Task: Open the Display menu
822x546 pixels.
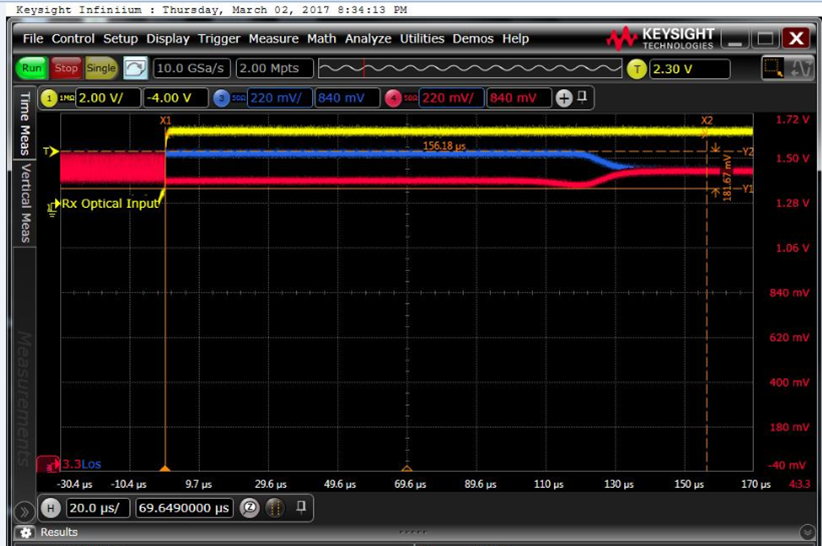Action: pyautogui.click(x=168, y=39)
